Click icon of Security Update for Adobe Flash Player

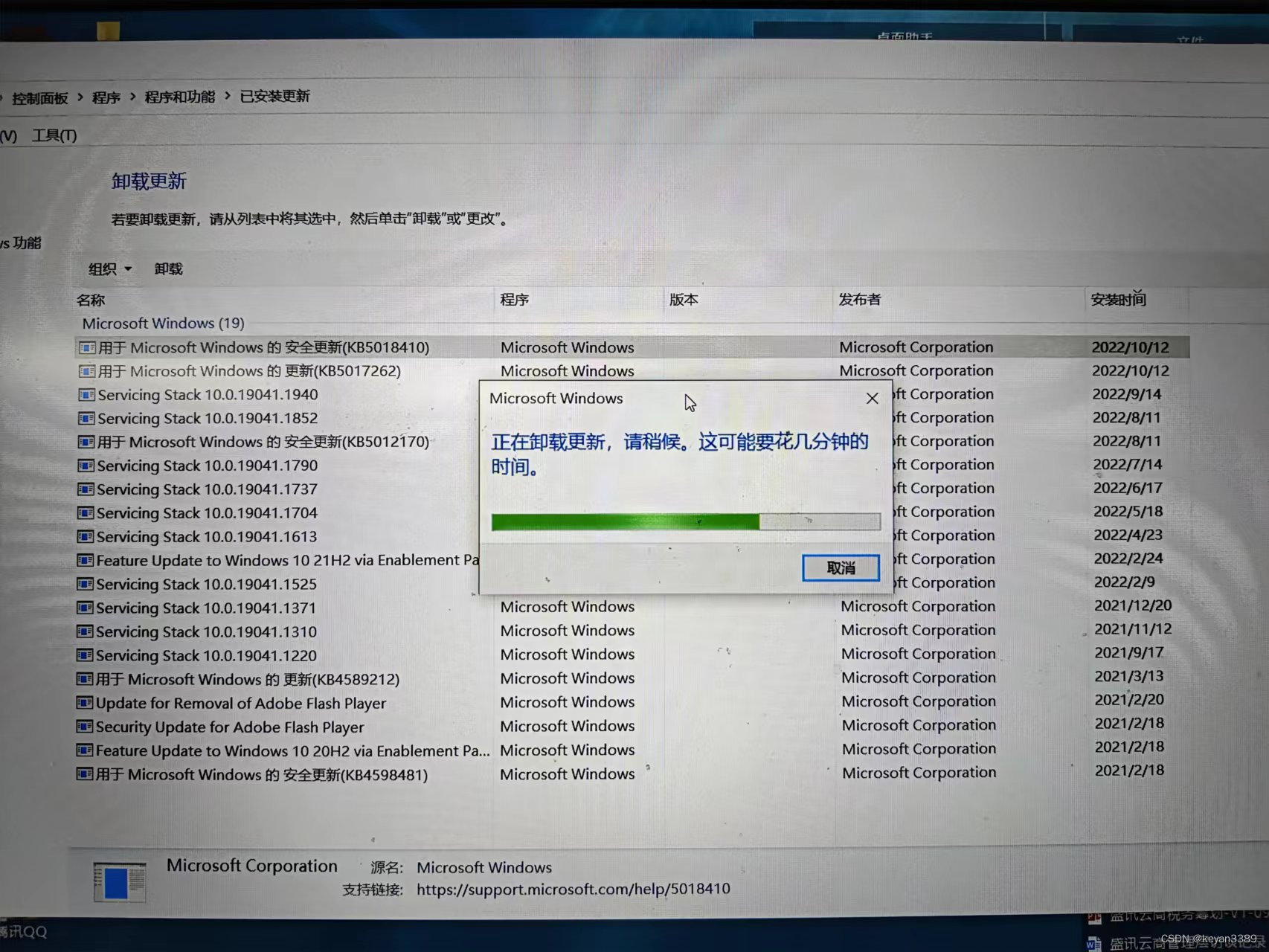click(x=85, y=727)
